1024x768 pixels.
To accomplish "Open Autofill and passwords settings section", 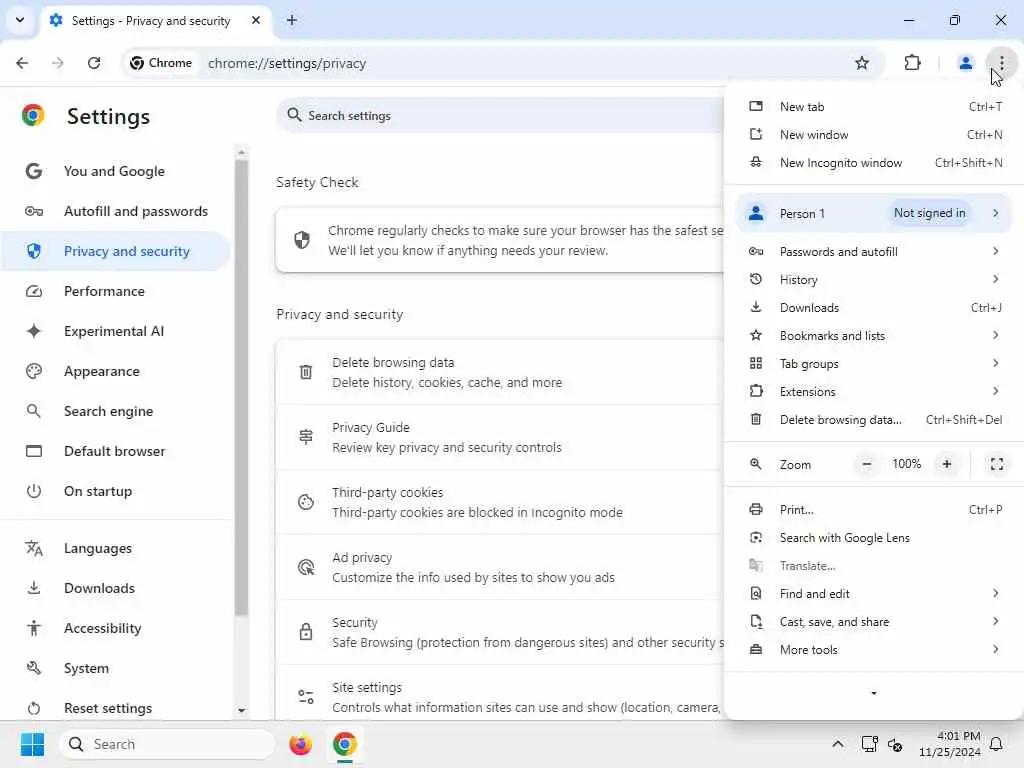I will tap(116, 211).
